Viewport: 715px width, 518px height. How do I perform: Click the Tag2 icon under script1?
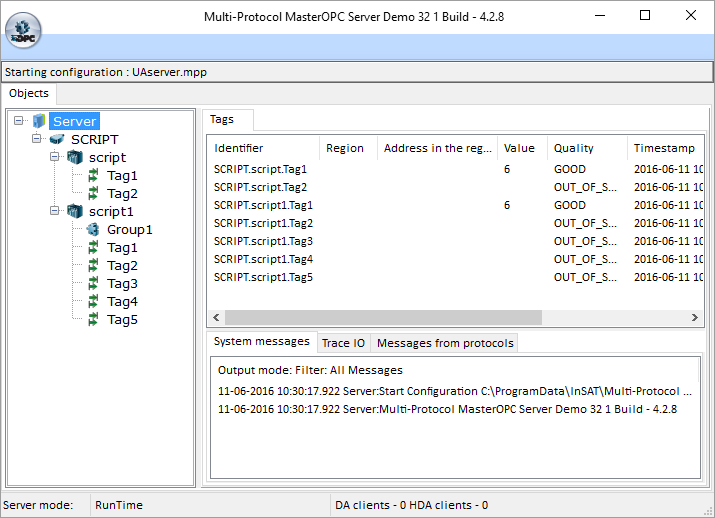click(93, 265)
